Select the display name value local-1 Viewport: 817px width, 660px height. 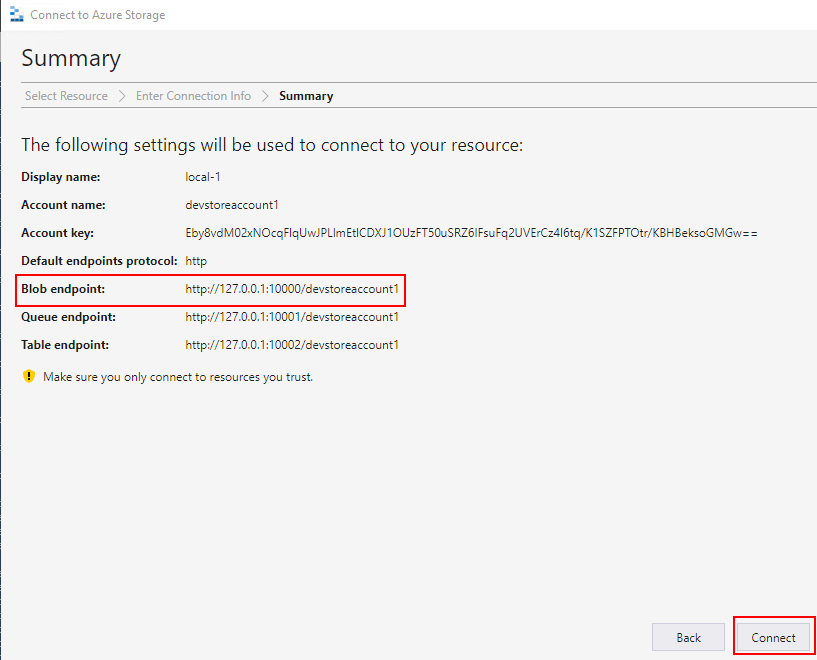click(x=203, y=177)
